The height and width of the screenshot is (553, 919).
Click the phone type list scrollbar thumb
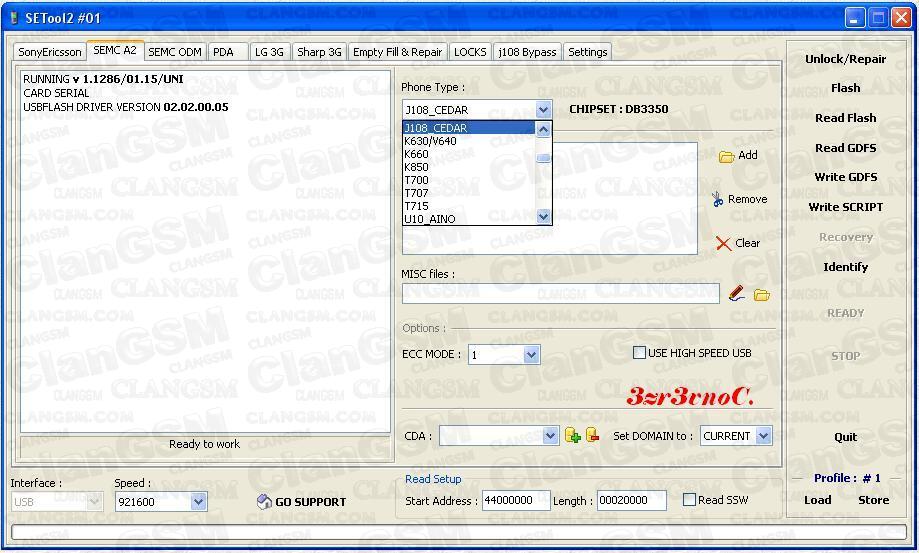(543, 158)
